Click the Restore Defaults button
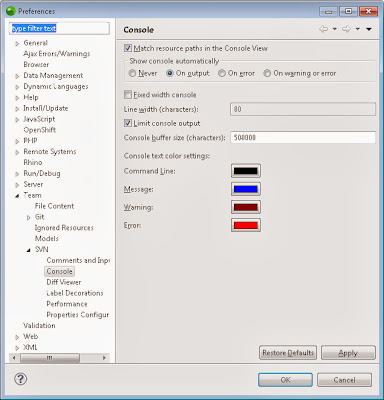384x400 pixels. pos(288,353)
